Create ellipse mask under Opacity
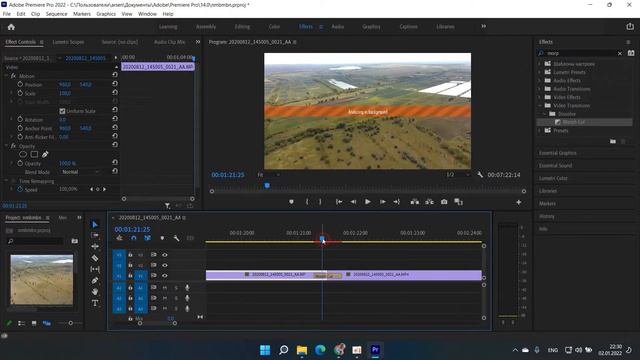The image size is (640, 360). (23, 154)
